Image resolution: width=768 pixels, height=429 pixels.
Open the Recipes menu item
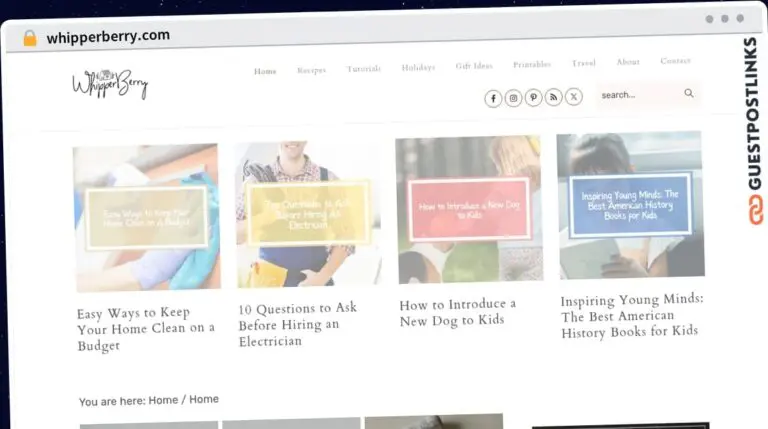pyautogui.click(x=312, y=70)
